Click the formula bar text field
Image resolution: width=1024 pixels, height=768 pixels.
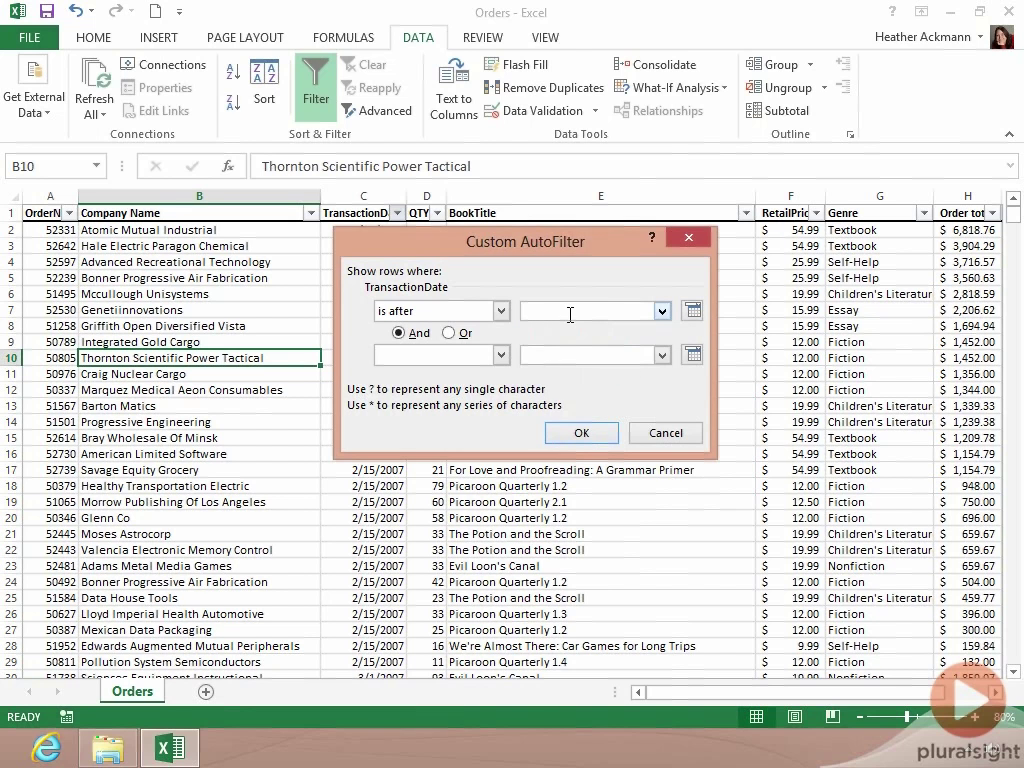(x=630, y=166)
